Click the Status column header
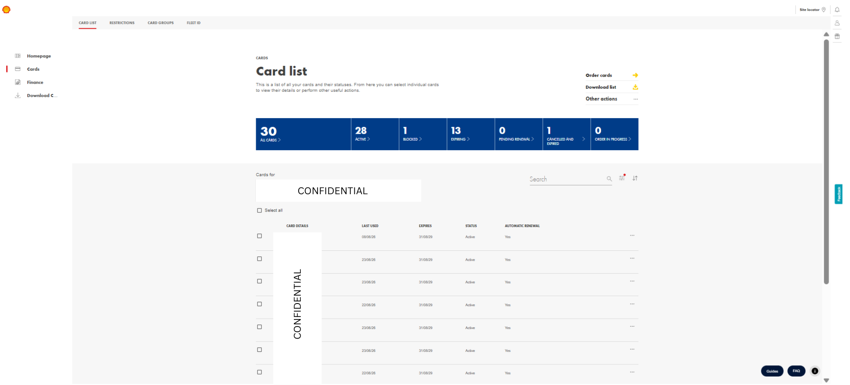The width and height of the screenshot is (850, 385). tap(471, 226)
